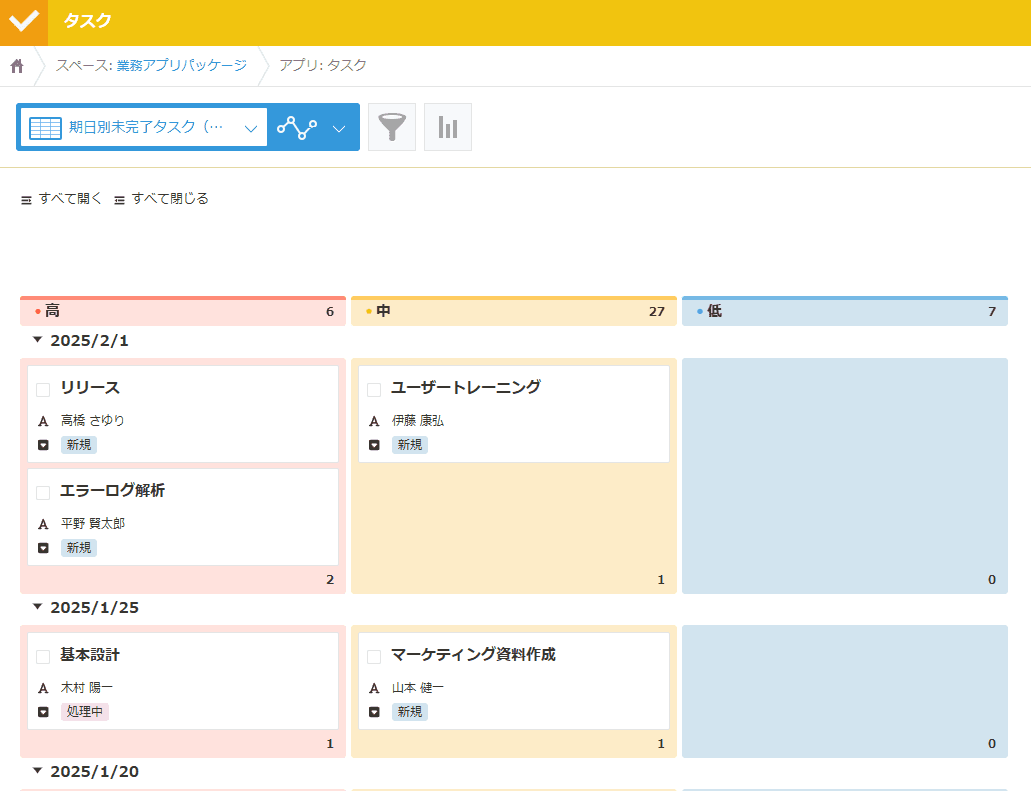Click the 新規 status tag on ユーザートレーニング
Image resolution: width=1031 pixels, height=791 pixels.
click(410, 445)
